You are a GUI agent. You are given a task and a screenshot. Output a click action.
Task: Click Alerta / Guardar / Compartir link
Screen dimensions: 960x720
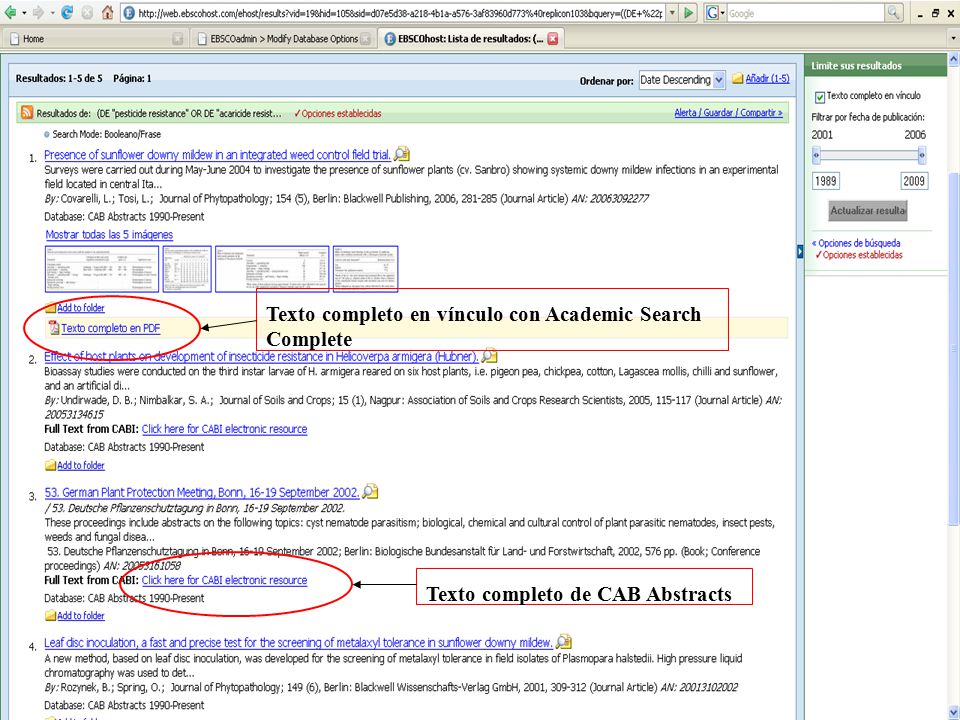[x=728, y=113]
